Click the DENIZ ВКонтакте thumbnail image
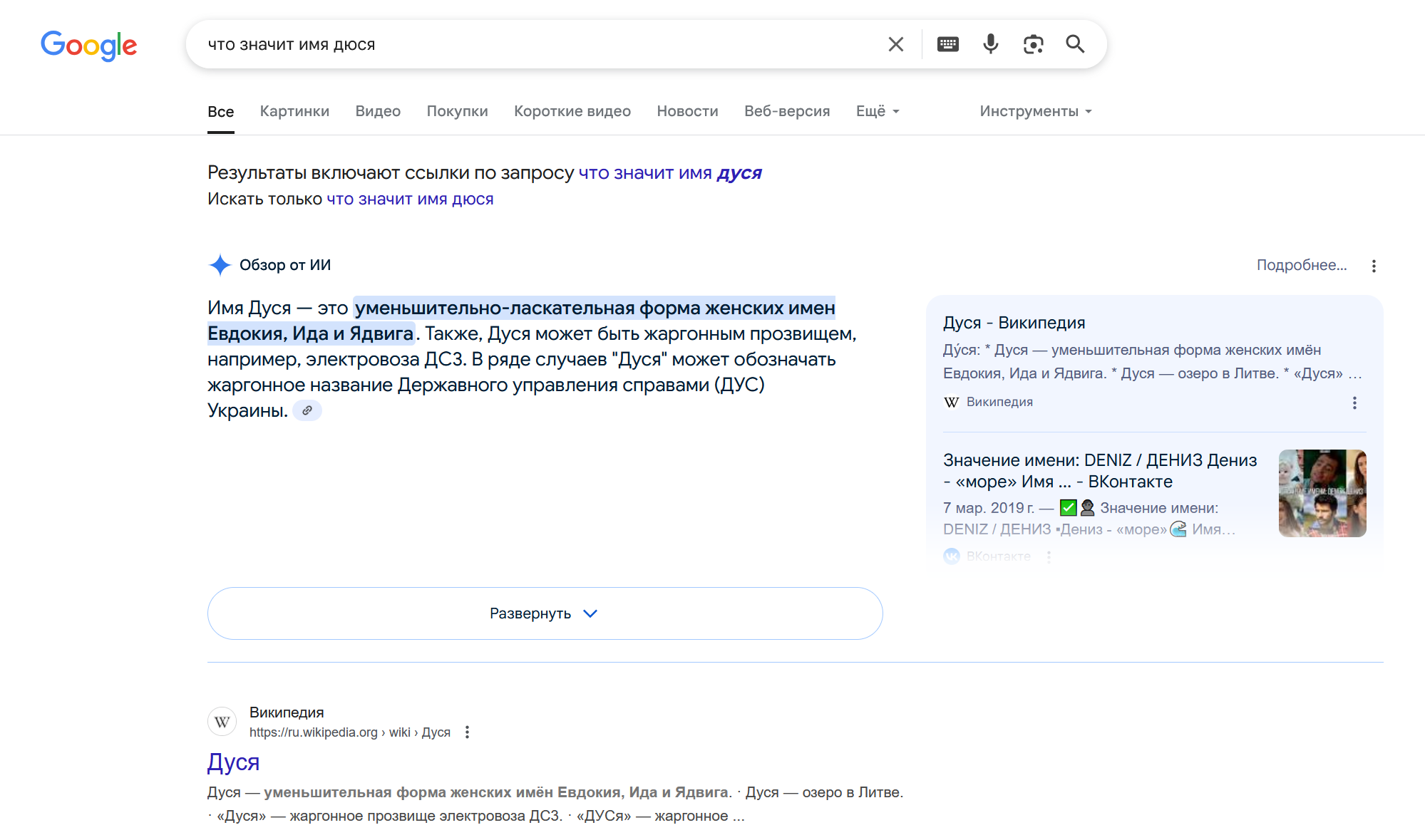 coord(1322,493)
